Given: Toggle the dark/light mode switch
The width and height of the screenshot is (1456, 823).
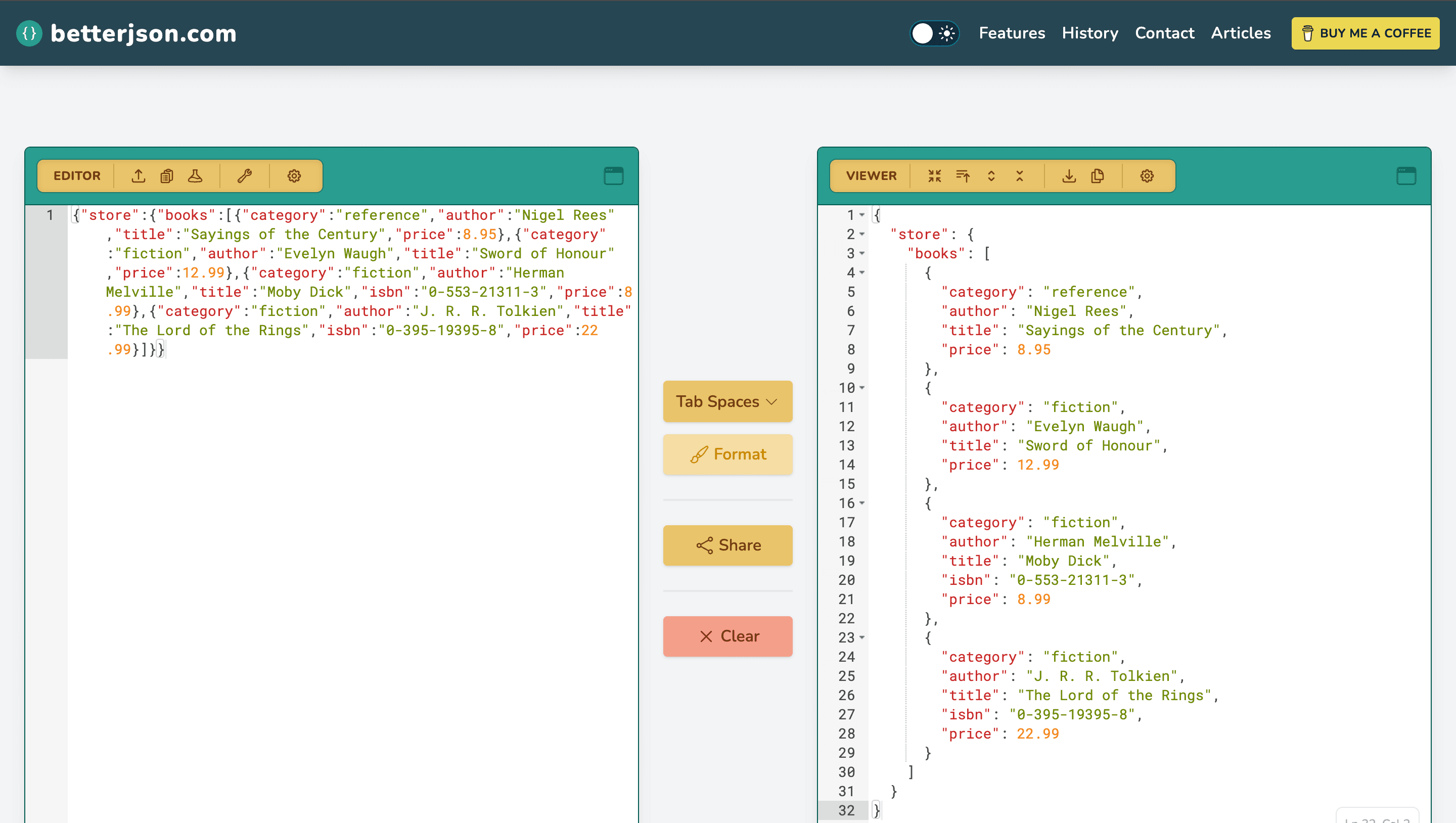Looking at the screenshot, I should coord(932,33).
